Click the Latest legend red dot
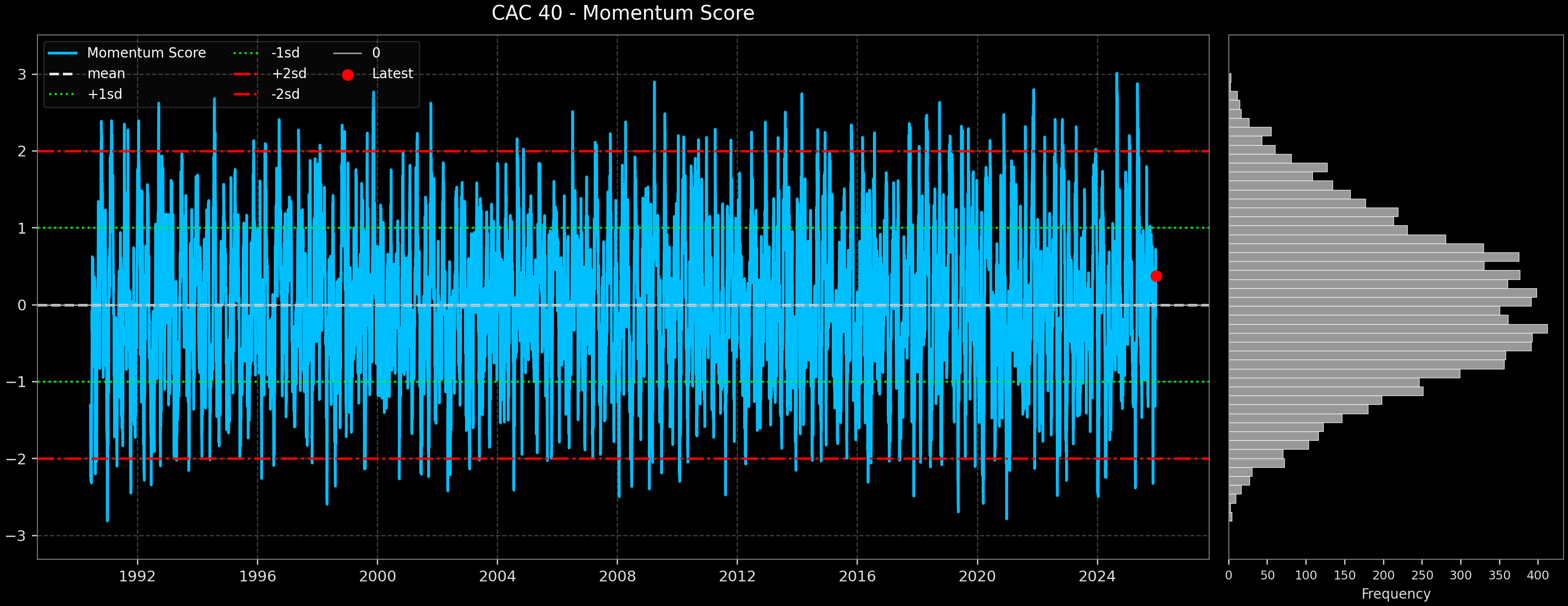1568x606 pixels. (x=348, y=75)
